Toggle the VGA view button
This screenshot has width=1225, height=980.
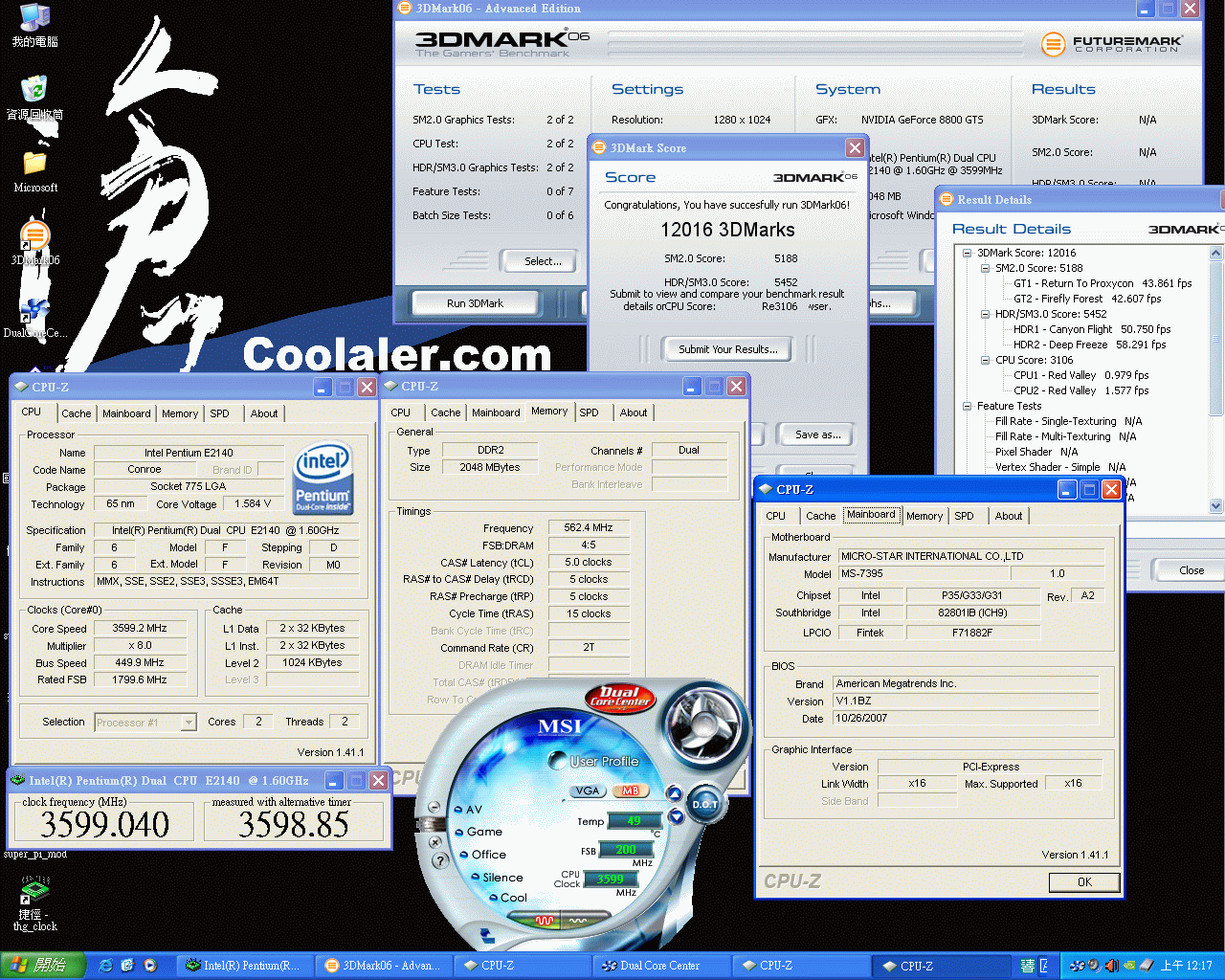[x=587, y=791]
